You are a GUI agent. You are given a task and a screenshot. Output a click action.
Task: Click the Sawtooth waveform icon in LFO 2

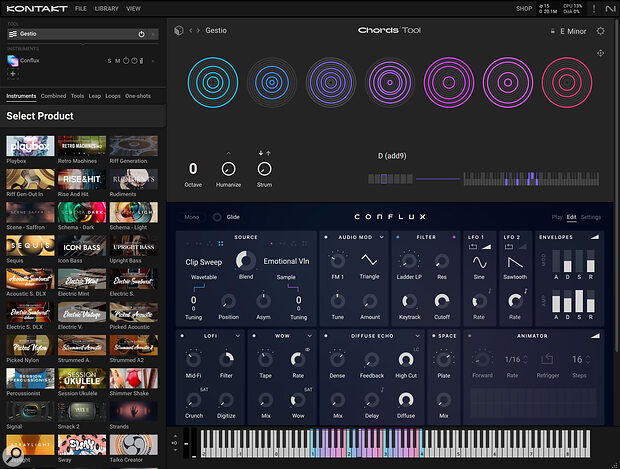click(x=515, y=260)
